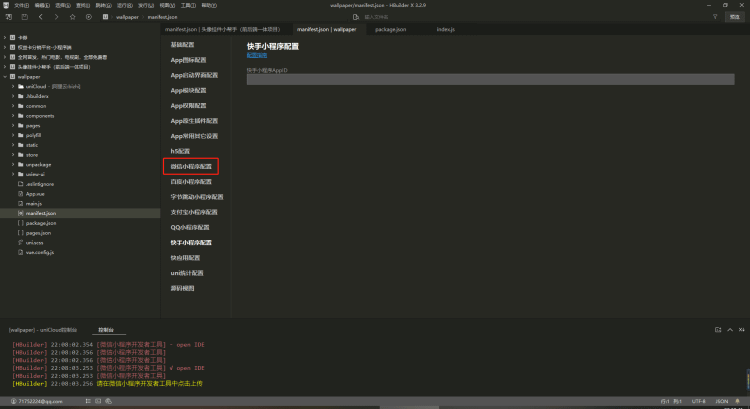Screen dimensions: 750x409
Task: Close the console panel icon
Action: pyautogui.click(x=741, y=330)
